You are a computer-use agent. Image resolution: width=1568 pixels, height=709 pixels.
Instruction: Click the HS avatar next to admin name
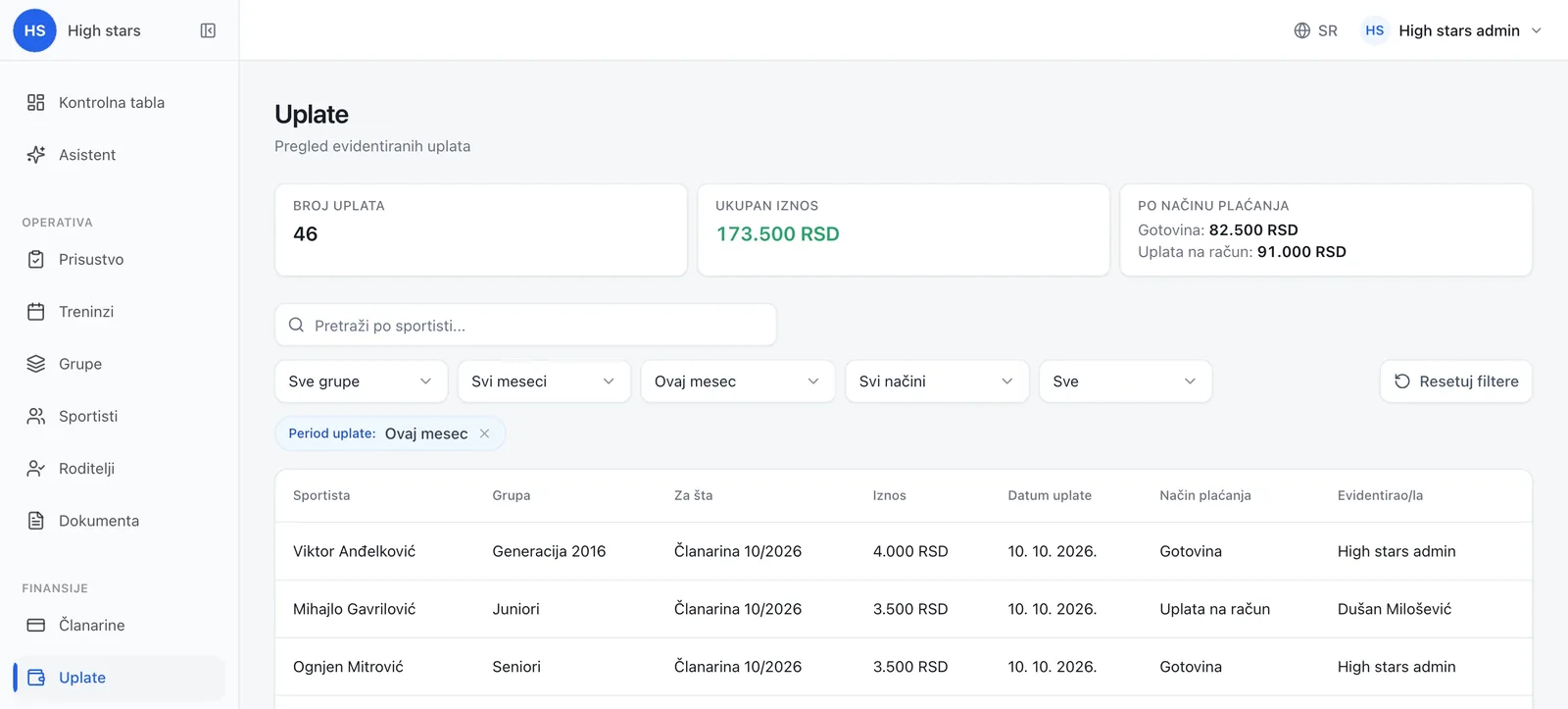click(x=1375, y=30)
